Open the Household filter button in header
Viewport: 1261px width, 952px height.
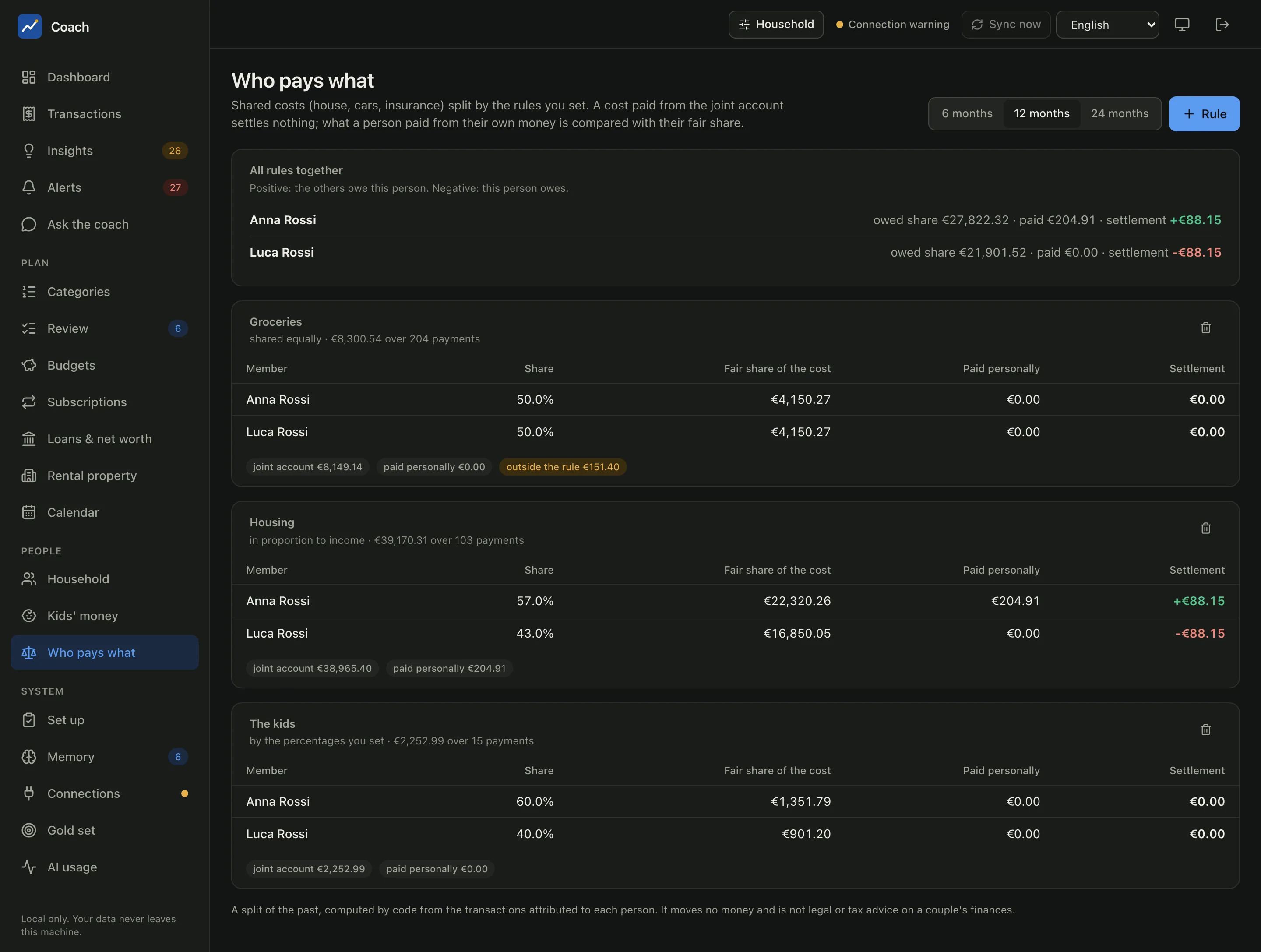(x=776, y=25)
